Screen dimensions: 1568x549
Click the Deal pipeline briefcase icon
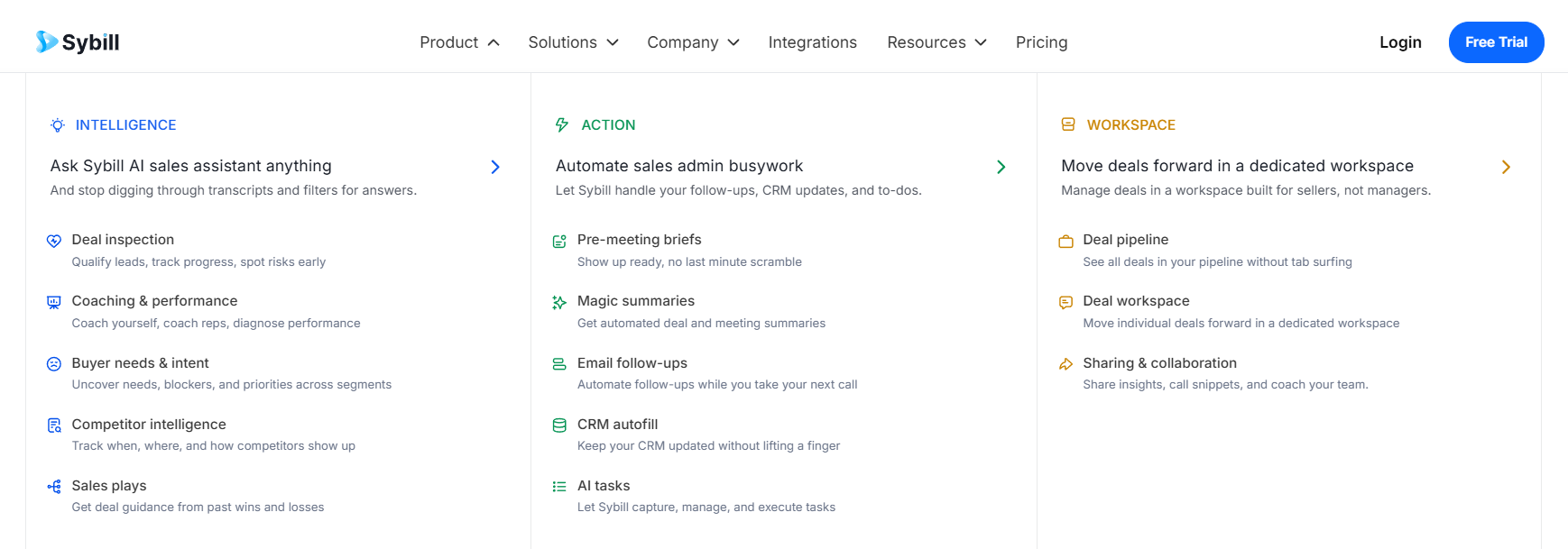1065,241
